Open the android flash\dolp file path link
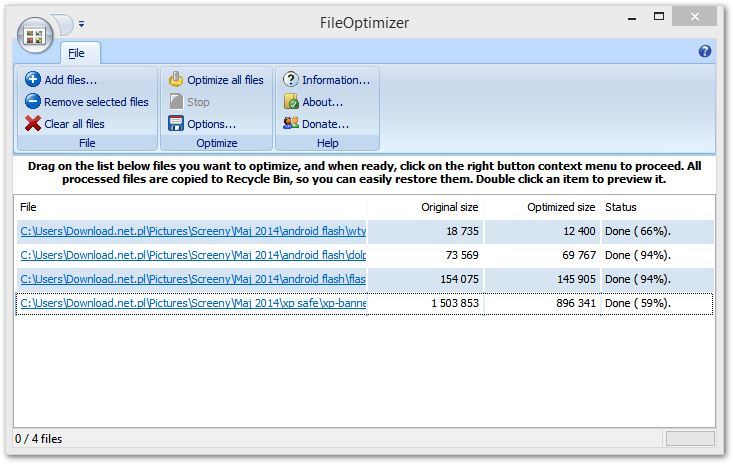 click(x=193, y=255)
